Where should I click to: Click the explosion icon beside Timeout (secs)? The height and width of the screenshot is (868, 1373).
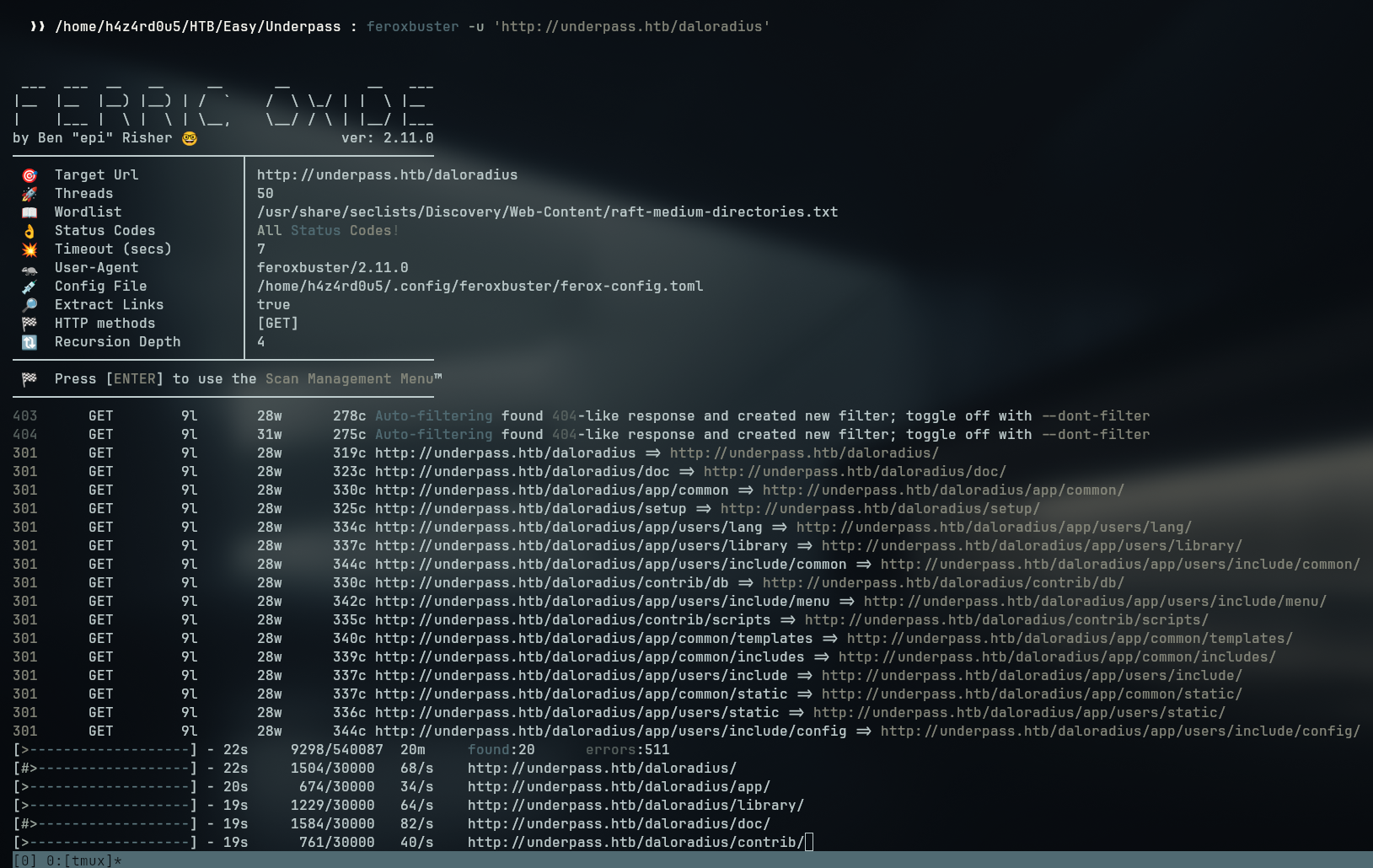coord(29,249)
